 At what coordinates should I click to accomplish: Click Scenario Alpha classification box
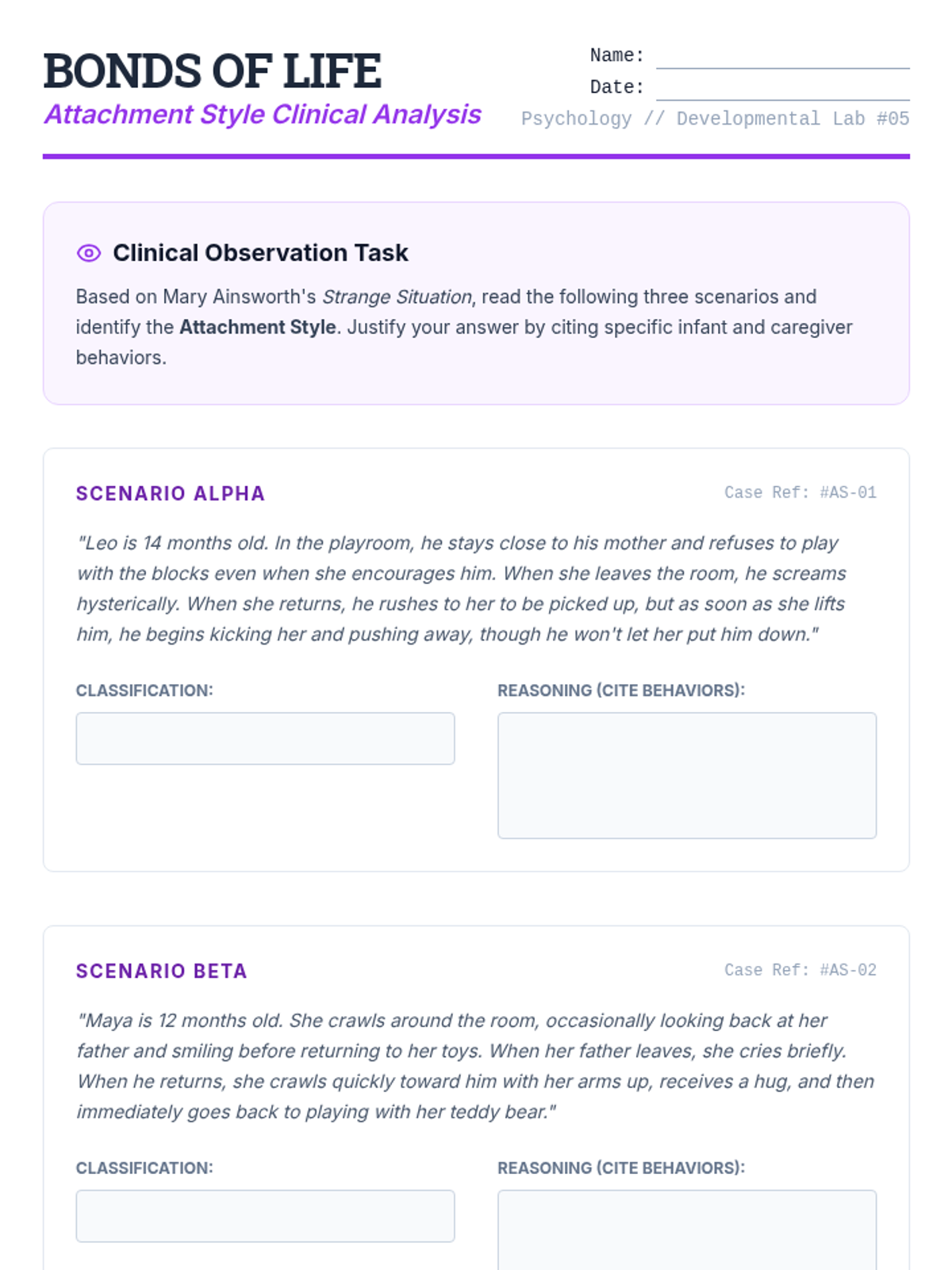(x=265, y=738)
